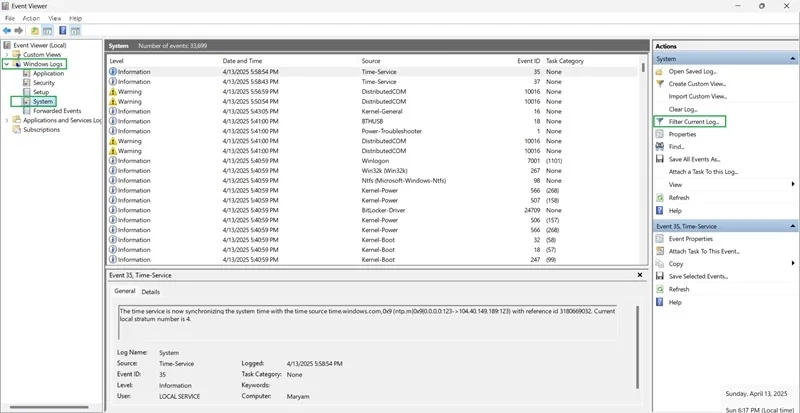Open the Action menu

(x=31, y=18)
